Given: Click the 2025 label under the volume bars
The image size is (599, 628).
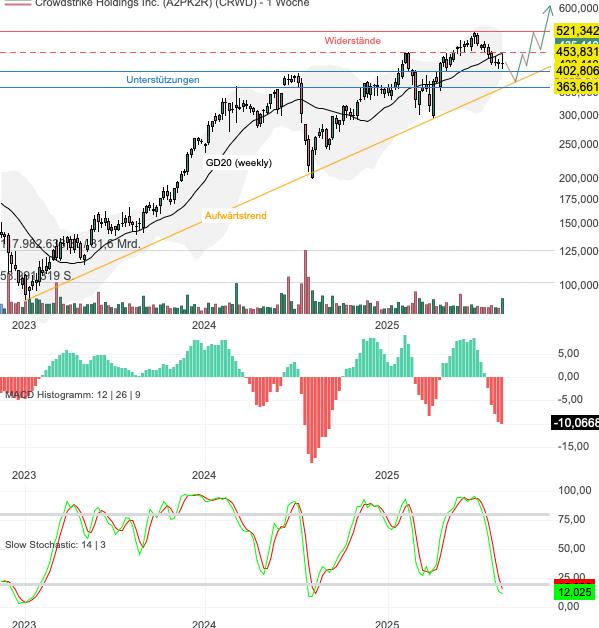Looking at the screenshot, I should pos(387,325).
